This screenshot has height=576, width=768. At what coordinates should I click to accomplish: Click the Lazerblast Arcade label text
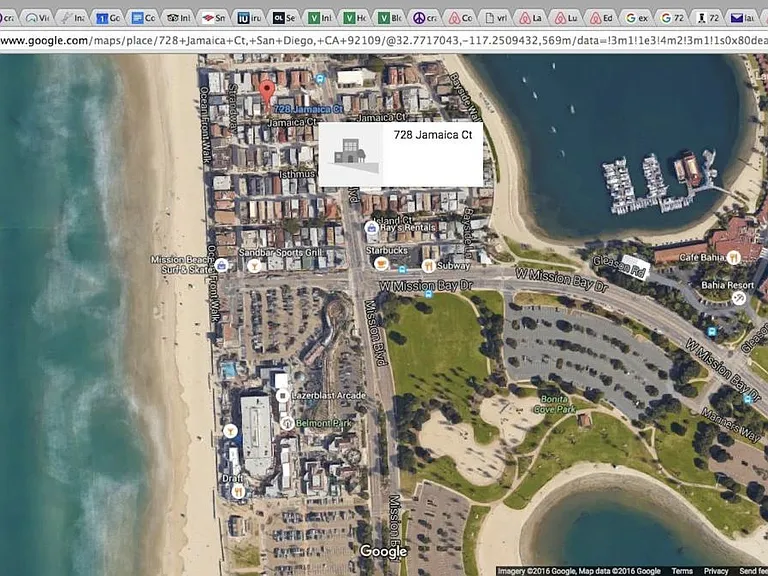(x=329, y=395)
